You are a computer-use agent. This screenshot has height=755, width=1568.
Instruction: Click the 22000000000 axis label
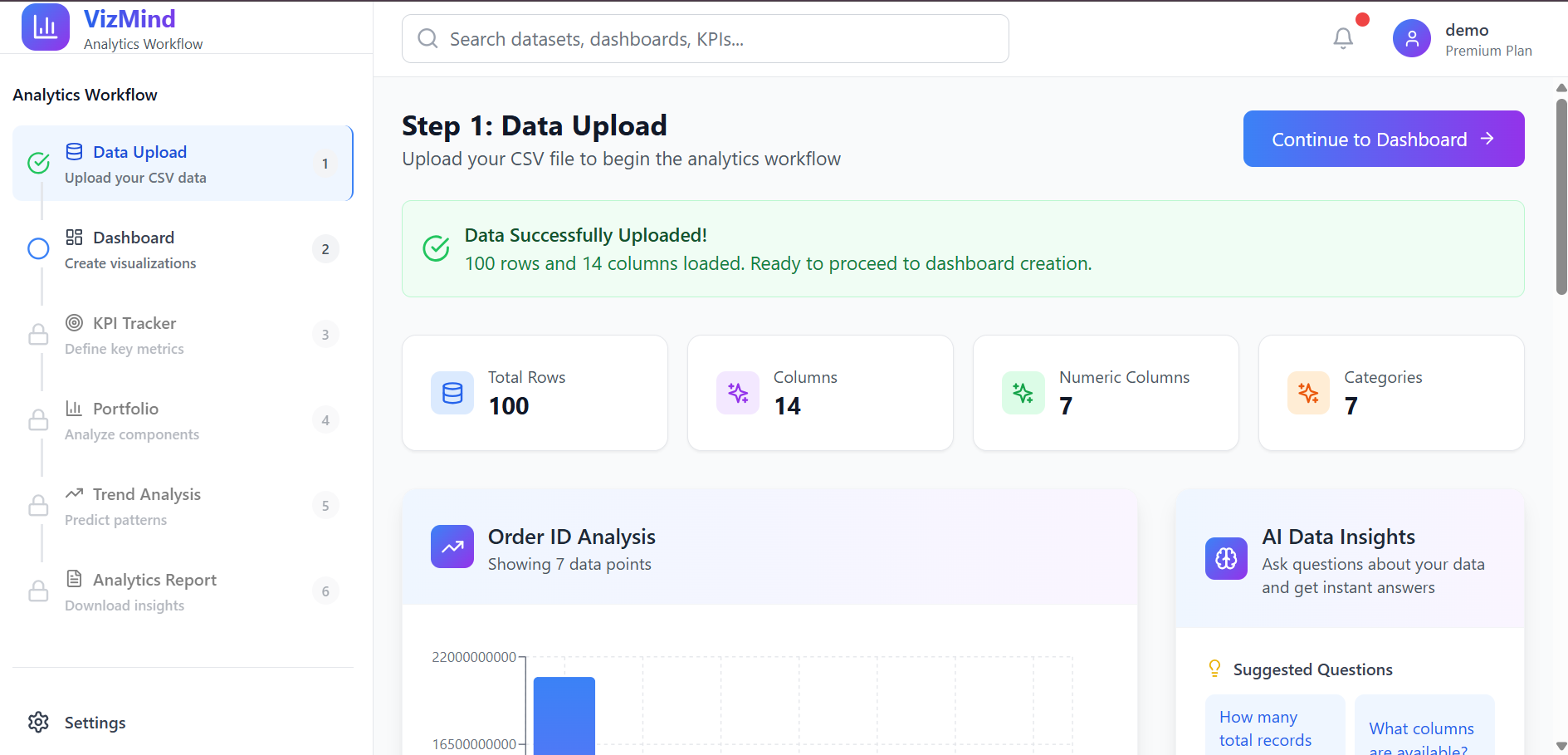(x=474, y=657)
